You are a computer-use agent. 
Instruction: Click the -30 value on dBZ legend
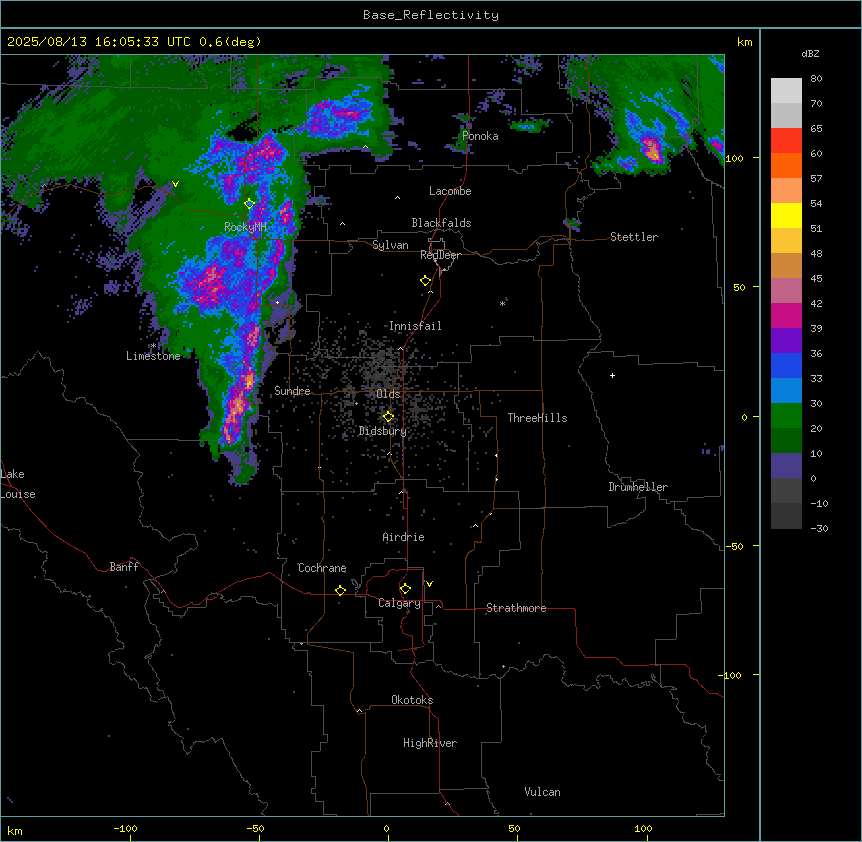point(819,529)
